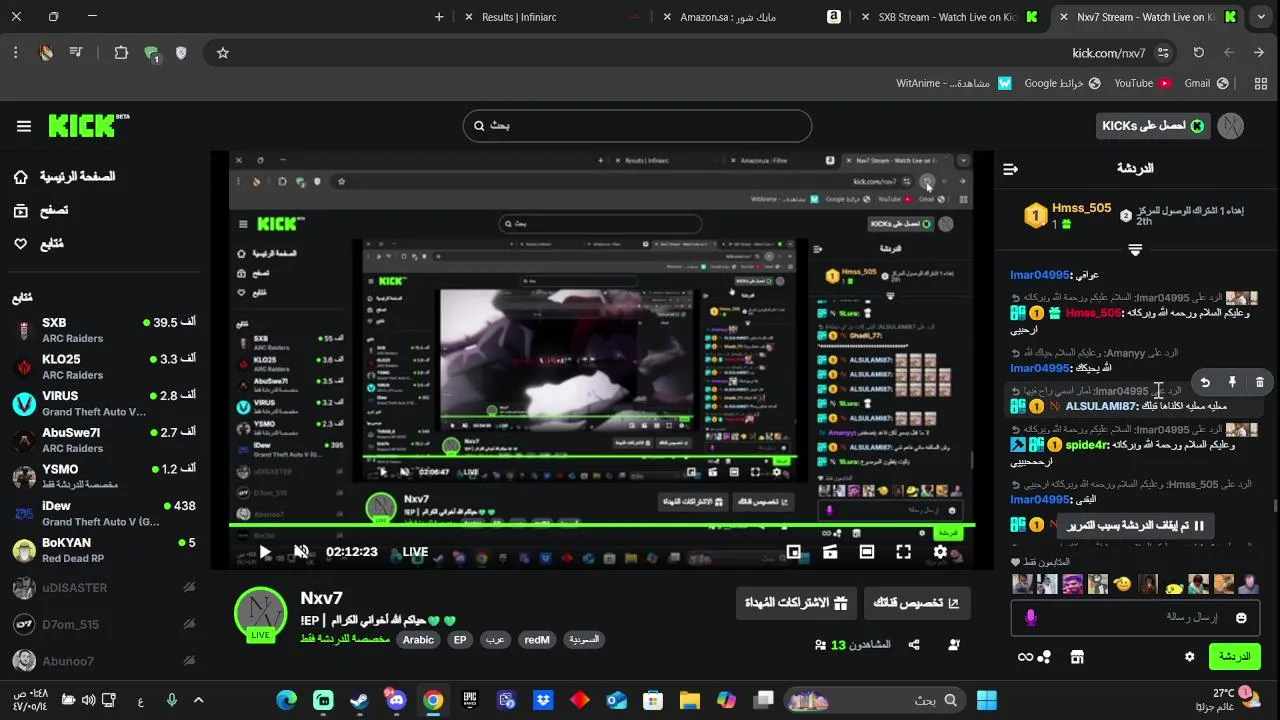This screenshot has width=1280, height=720.
Task: Click the follow person icon under player
Action: coord(955,645)
